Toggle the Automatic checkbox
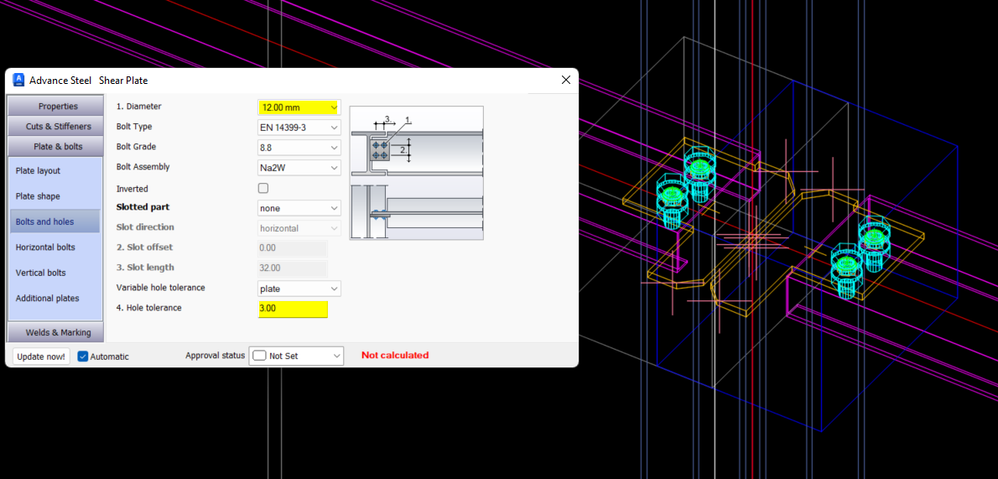This screenshot has width=998, height=479. click(83, 356)
